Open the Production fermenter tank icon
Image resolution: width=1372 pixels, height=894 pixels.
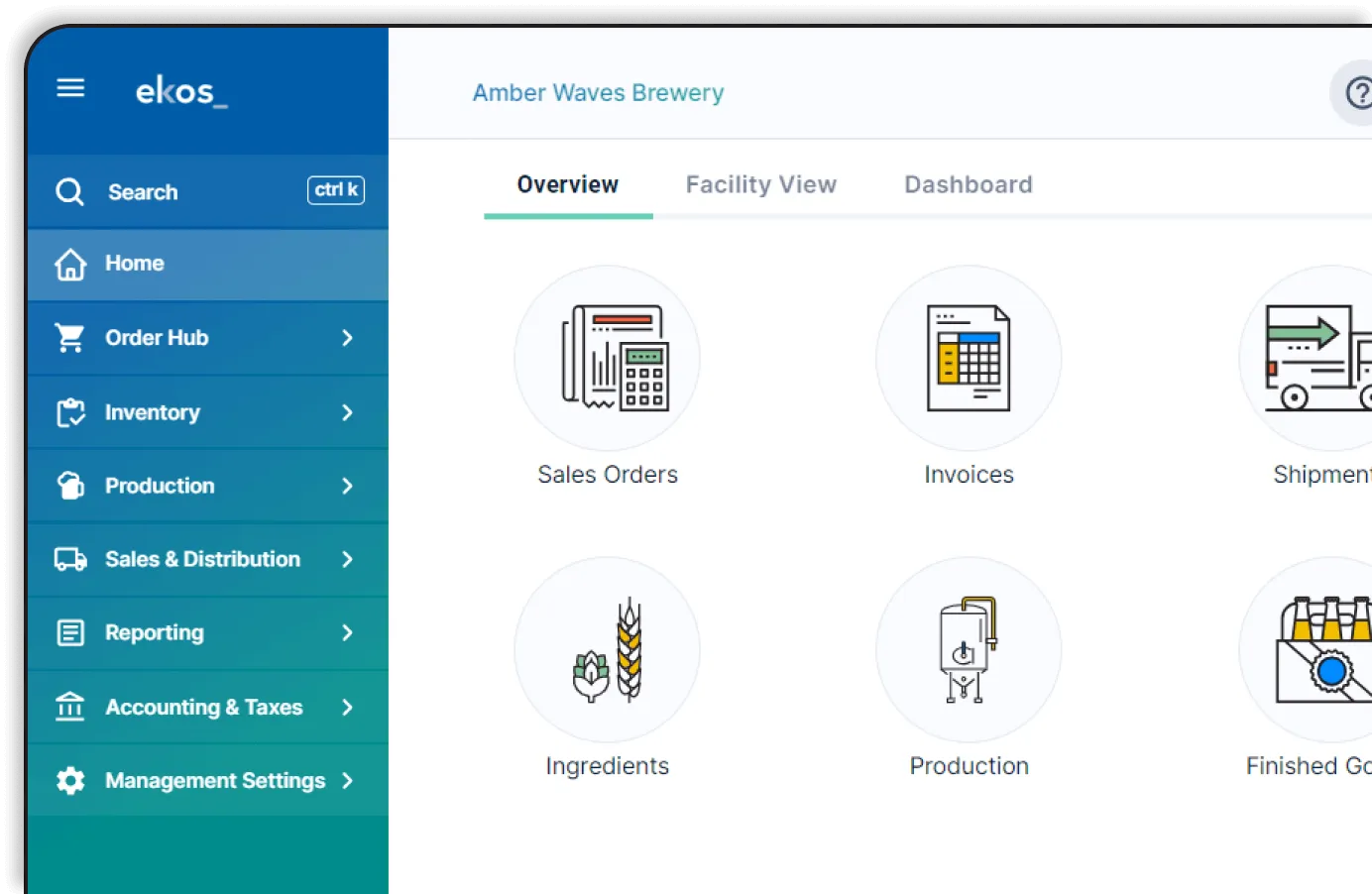pos(969,649)
